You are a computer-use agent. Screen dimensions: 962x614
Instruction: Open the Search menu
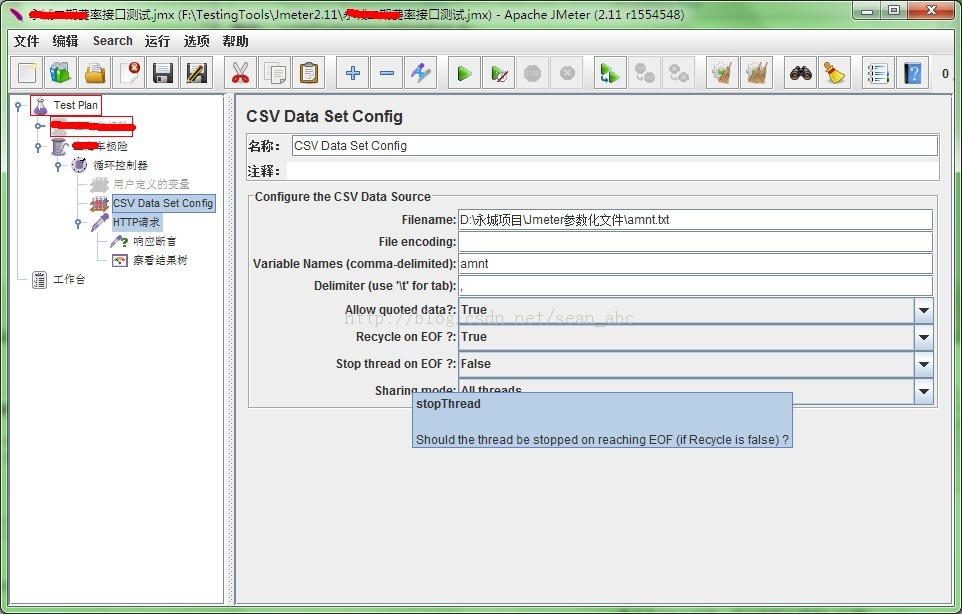pos(112,41)
